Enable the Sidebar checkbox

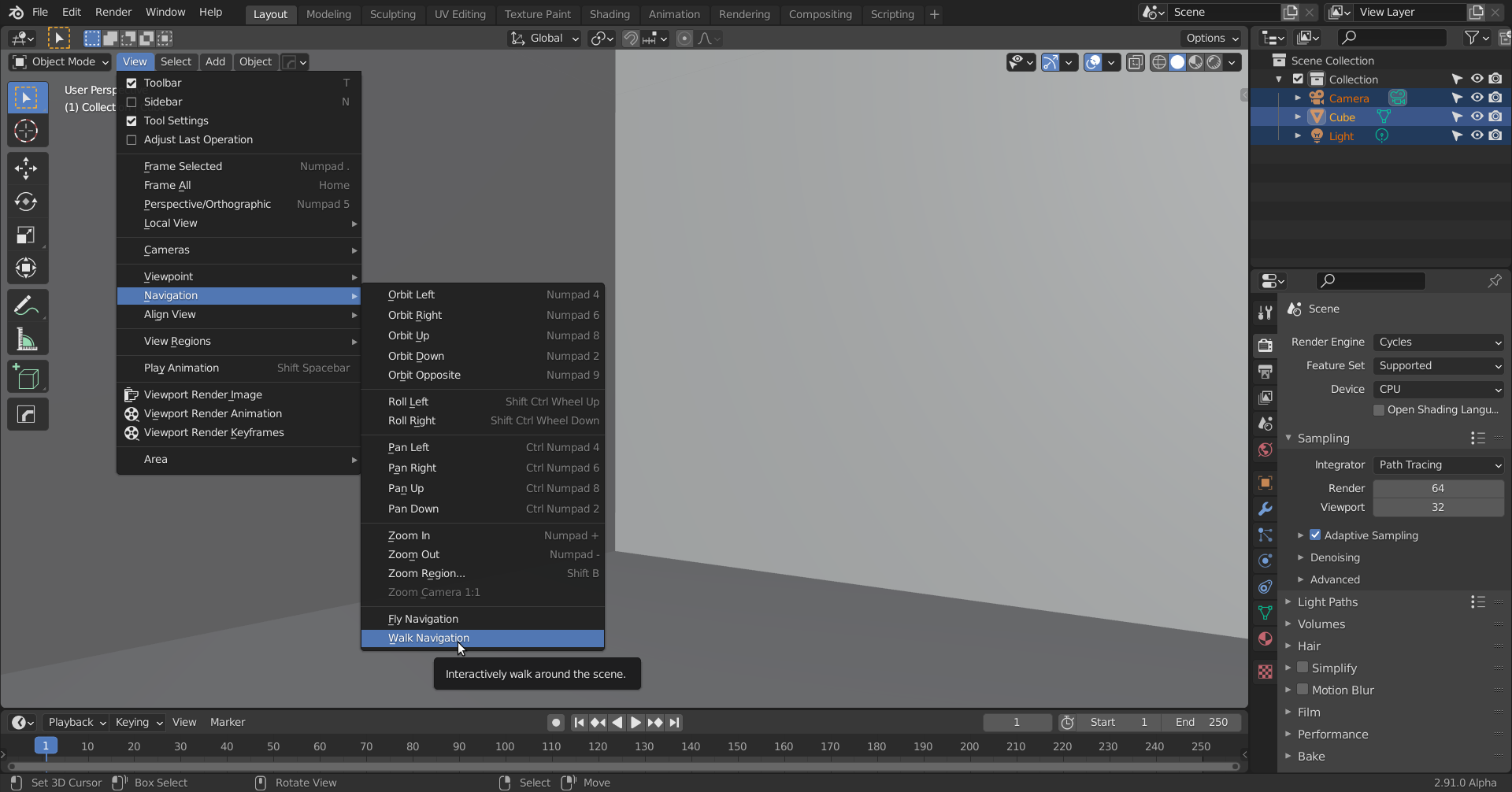pos(132,102)
